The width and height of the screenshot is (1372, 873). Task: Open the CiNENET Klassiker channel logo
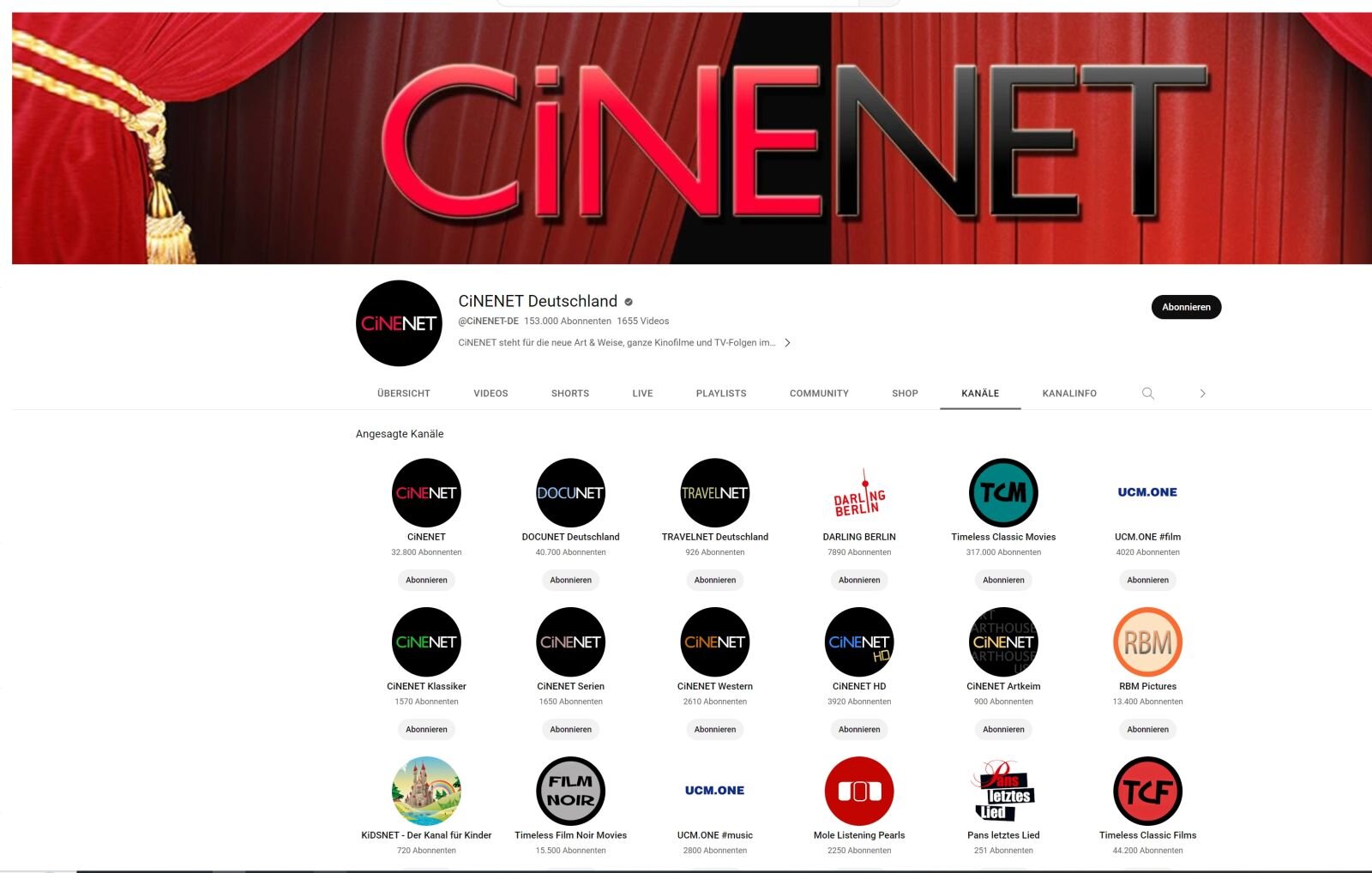[426, 641]
